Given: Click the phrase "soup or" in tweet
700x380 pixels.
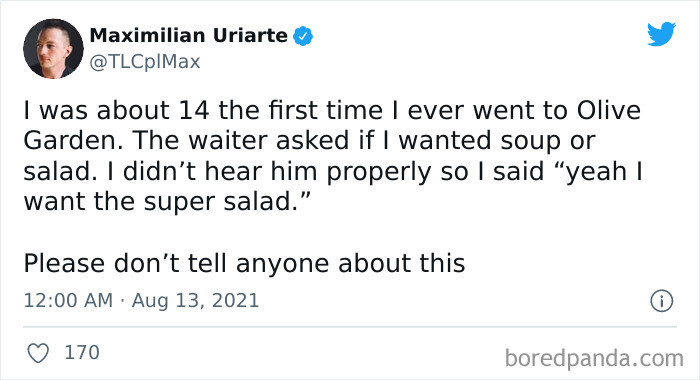Looking at the screenshot, I should (x=548, y=141).
